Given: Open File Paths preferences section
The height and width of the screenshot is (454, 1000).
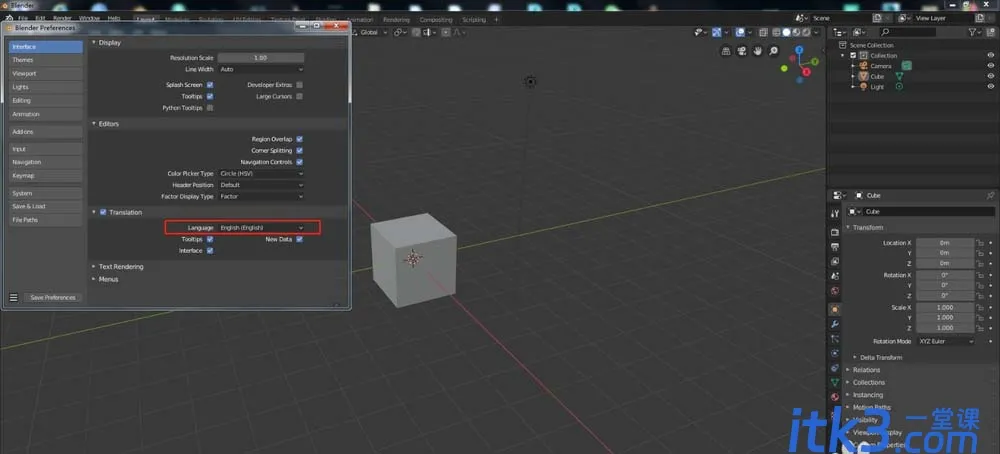Looking at the screenshot, I should [x=45, y=220].
